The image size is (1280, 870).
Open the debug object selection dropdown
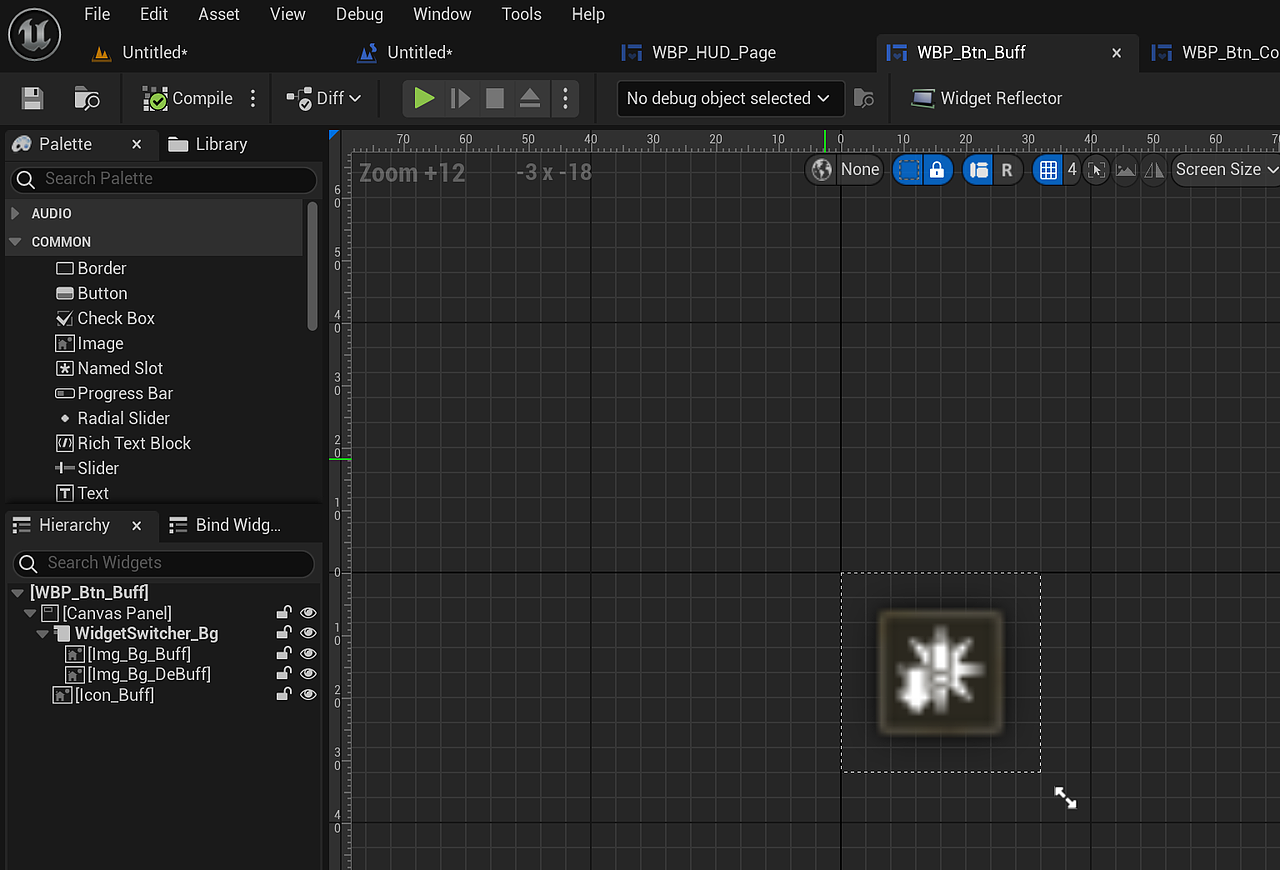[730, 98]
